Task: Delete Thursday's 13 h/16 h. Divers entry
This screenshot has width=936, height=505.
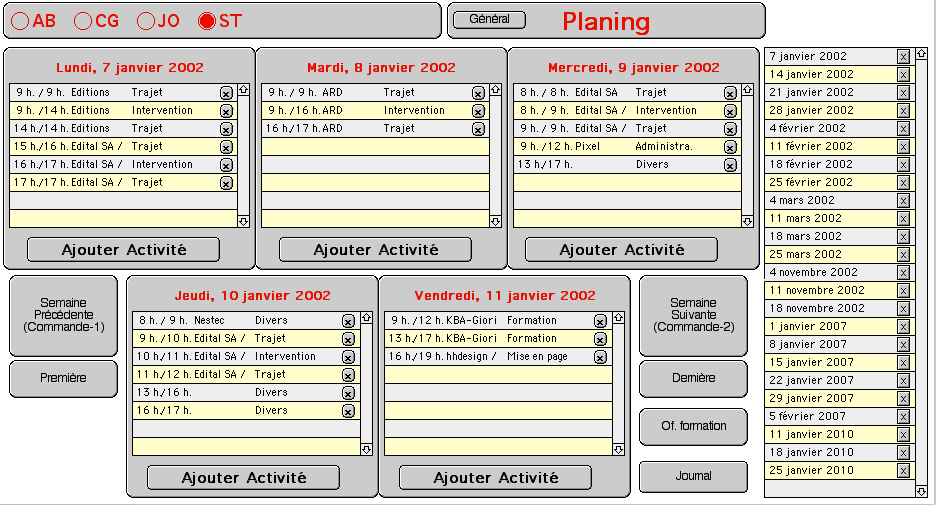Action: point(349,393)
